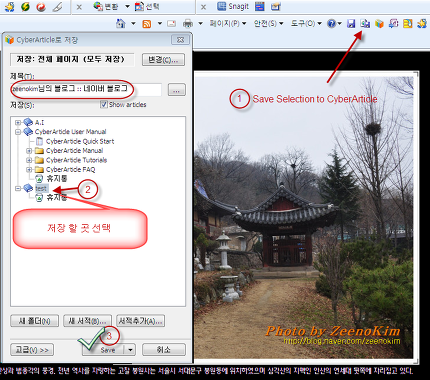Click the purple CyberArticle toolbar icon

point(393,23)
